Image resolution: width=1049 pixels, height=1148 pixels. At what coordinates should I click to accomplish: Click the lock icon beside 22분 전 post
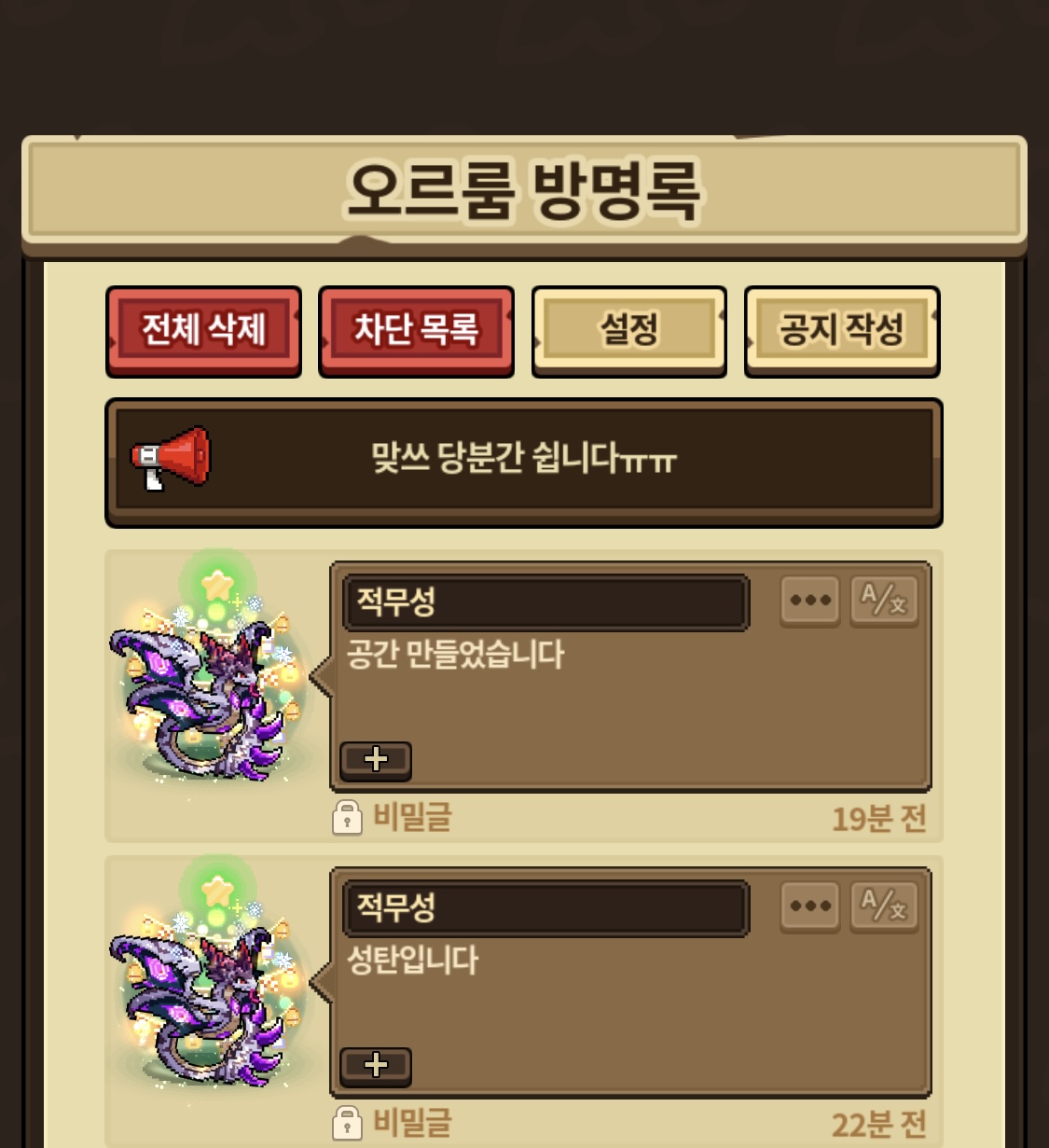click(347, 1123)
